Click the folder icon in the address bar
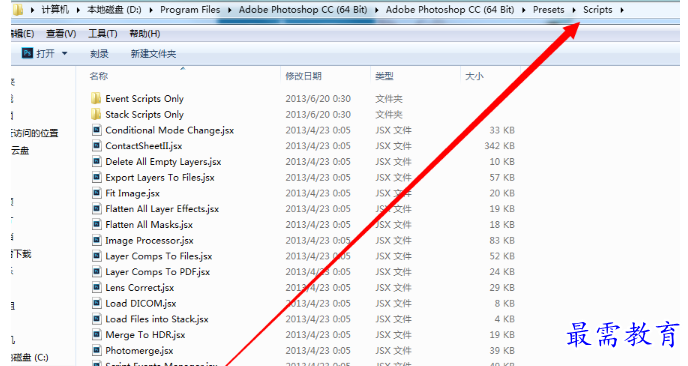Viewport: 688px width, 366px height. pos(18,10)
